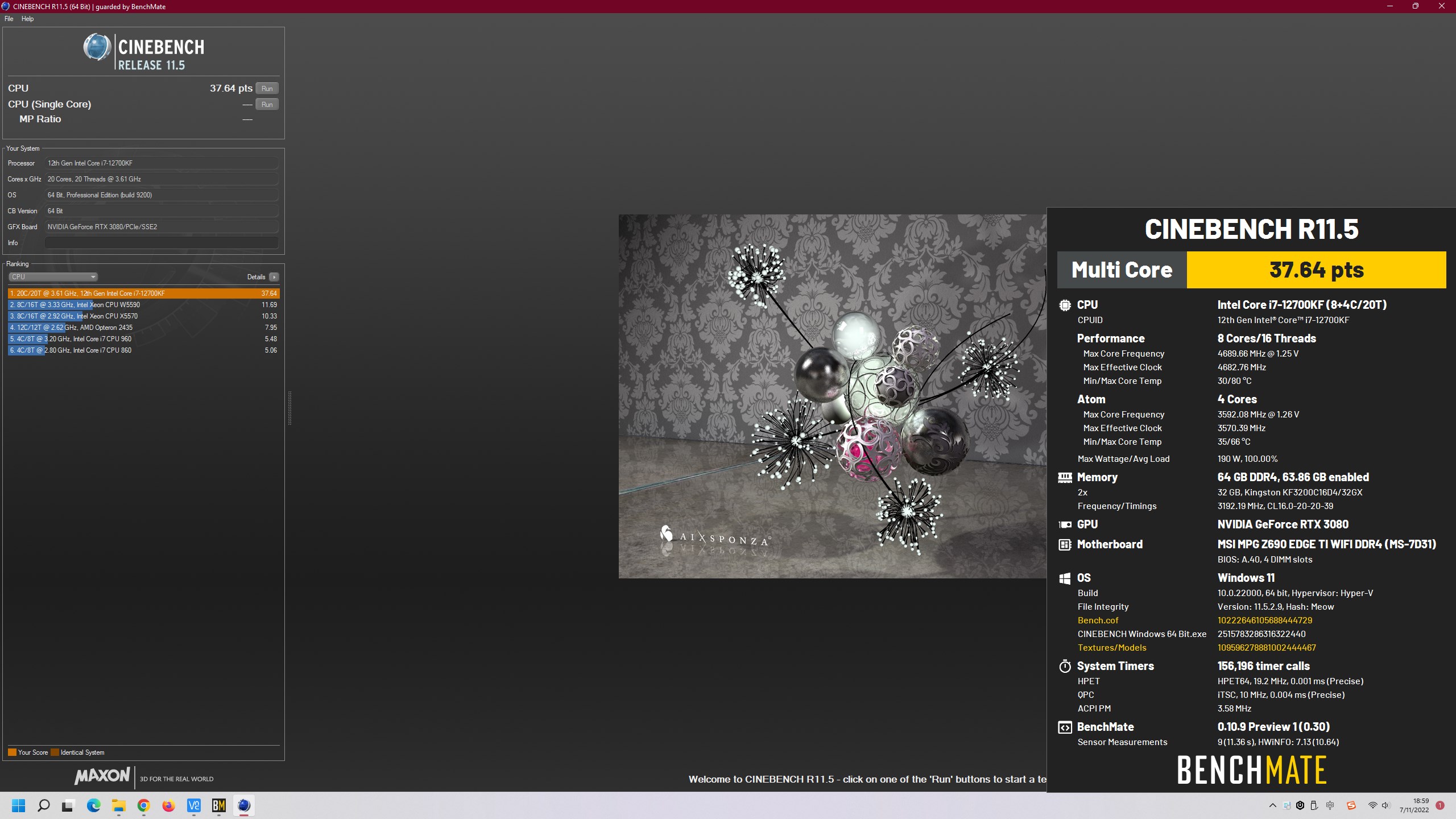
Task: Select ranking row Intel Core i7 CPU 960
Action: click(143, 339)
